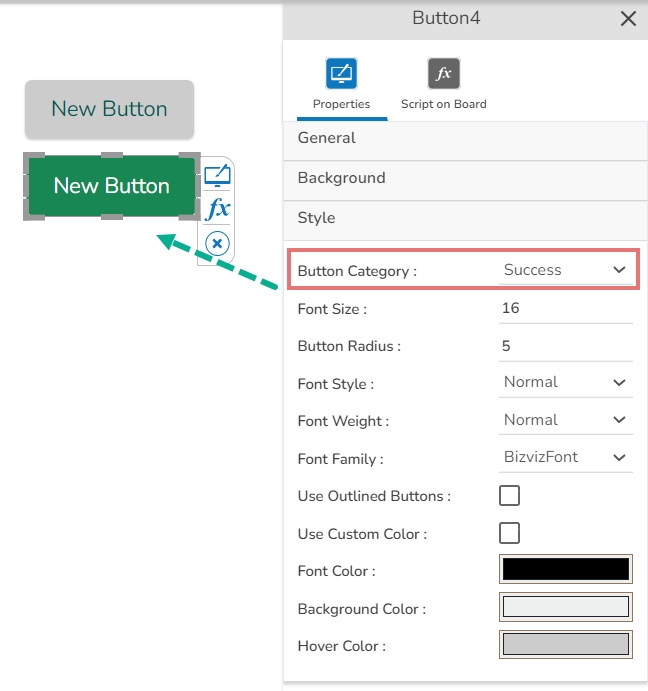
Task: Choose a Font Family from the dropdown
Action: point(565,457)
